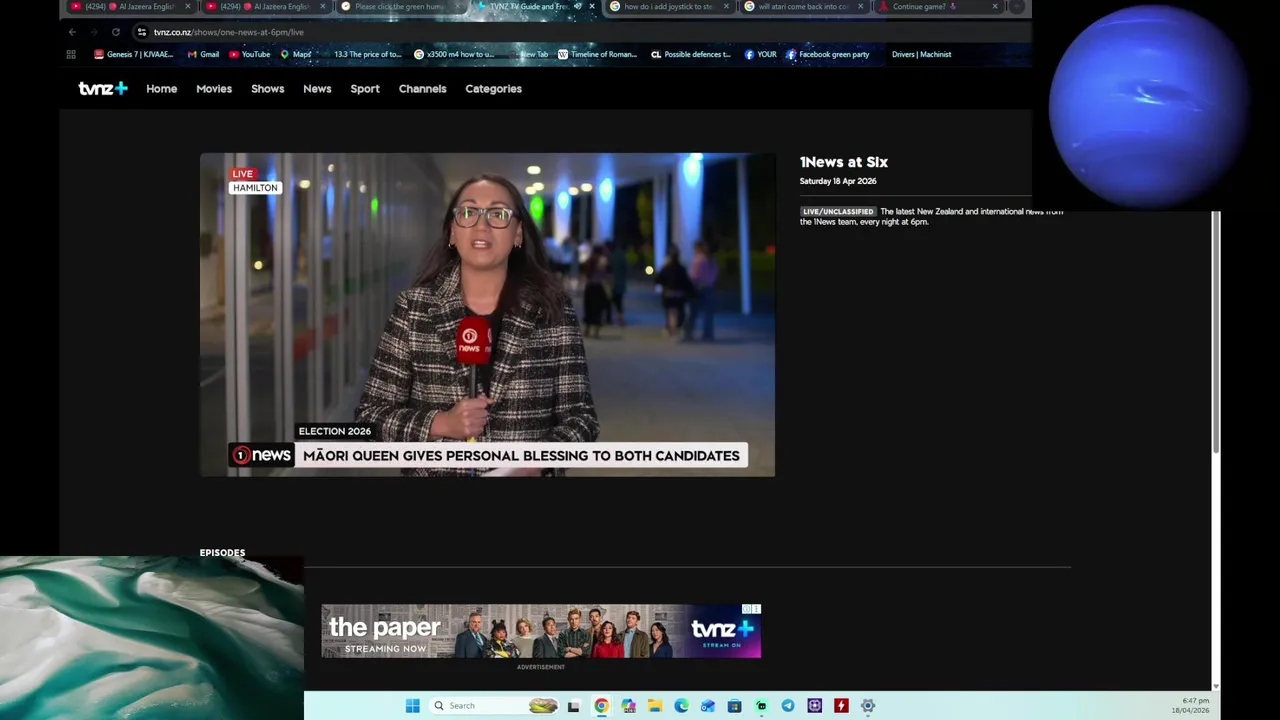The width and height of the screenshot is (1280, 720).
Task: Open the 'Timeline of Roman...' bookmark
Action: (597, 55)
